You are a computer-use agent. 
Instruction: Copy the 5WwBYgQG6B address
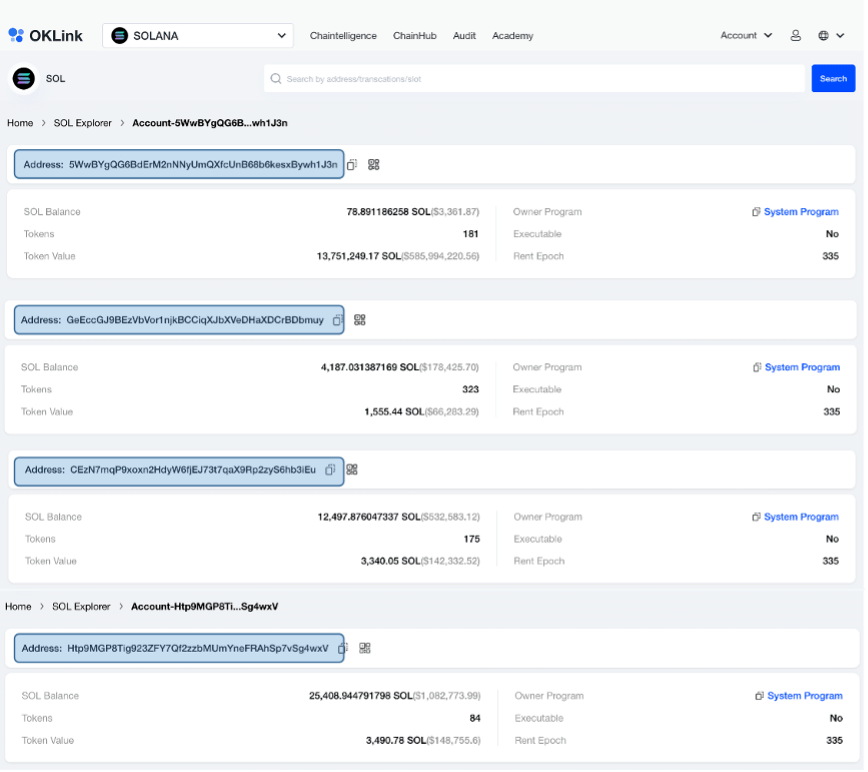[352, 164]
